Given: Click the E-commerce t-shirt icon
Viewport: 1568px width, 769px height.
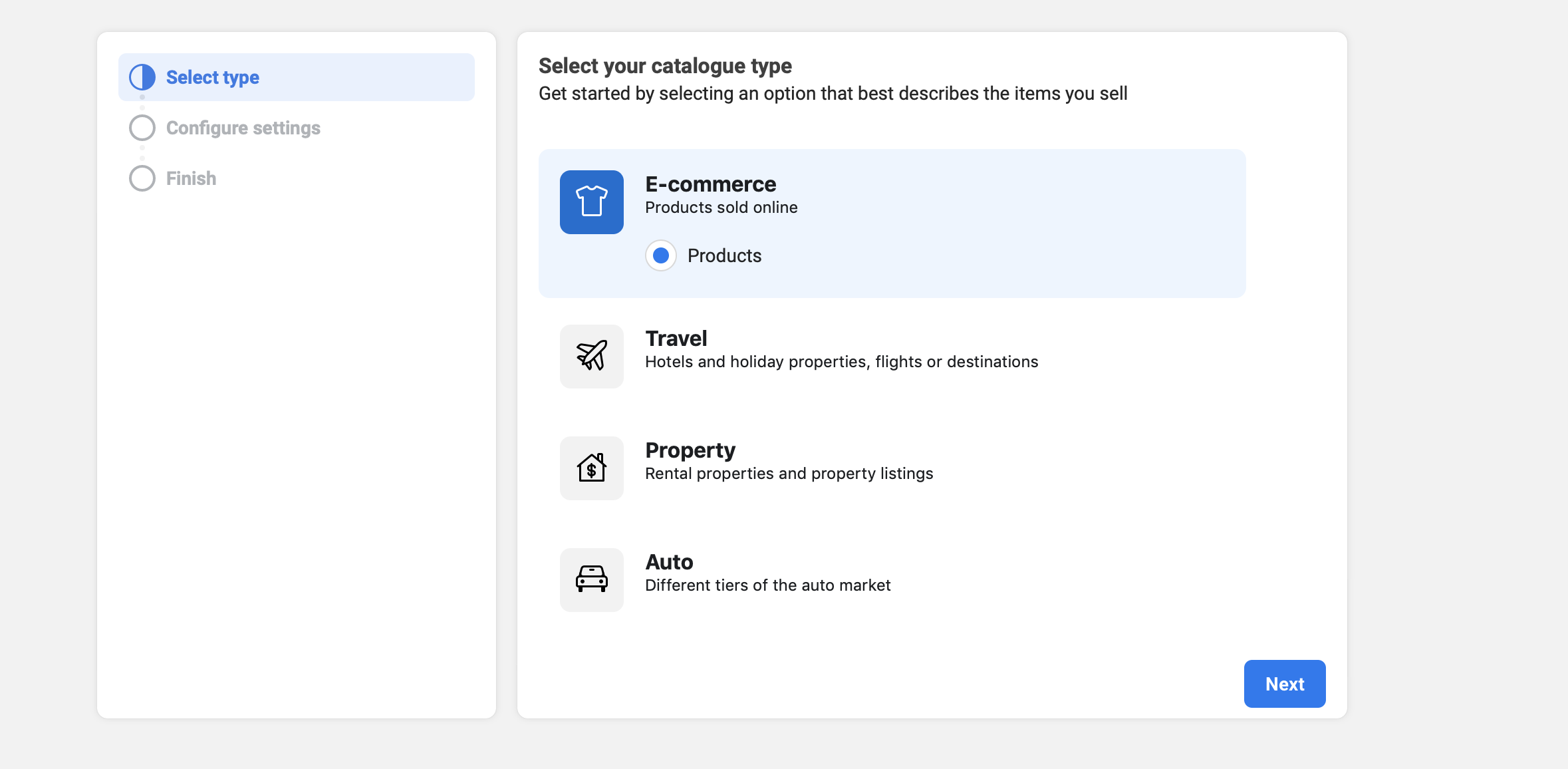Looking at the screenshot, I should click(x=591, y=202).
